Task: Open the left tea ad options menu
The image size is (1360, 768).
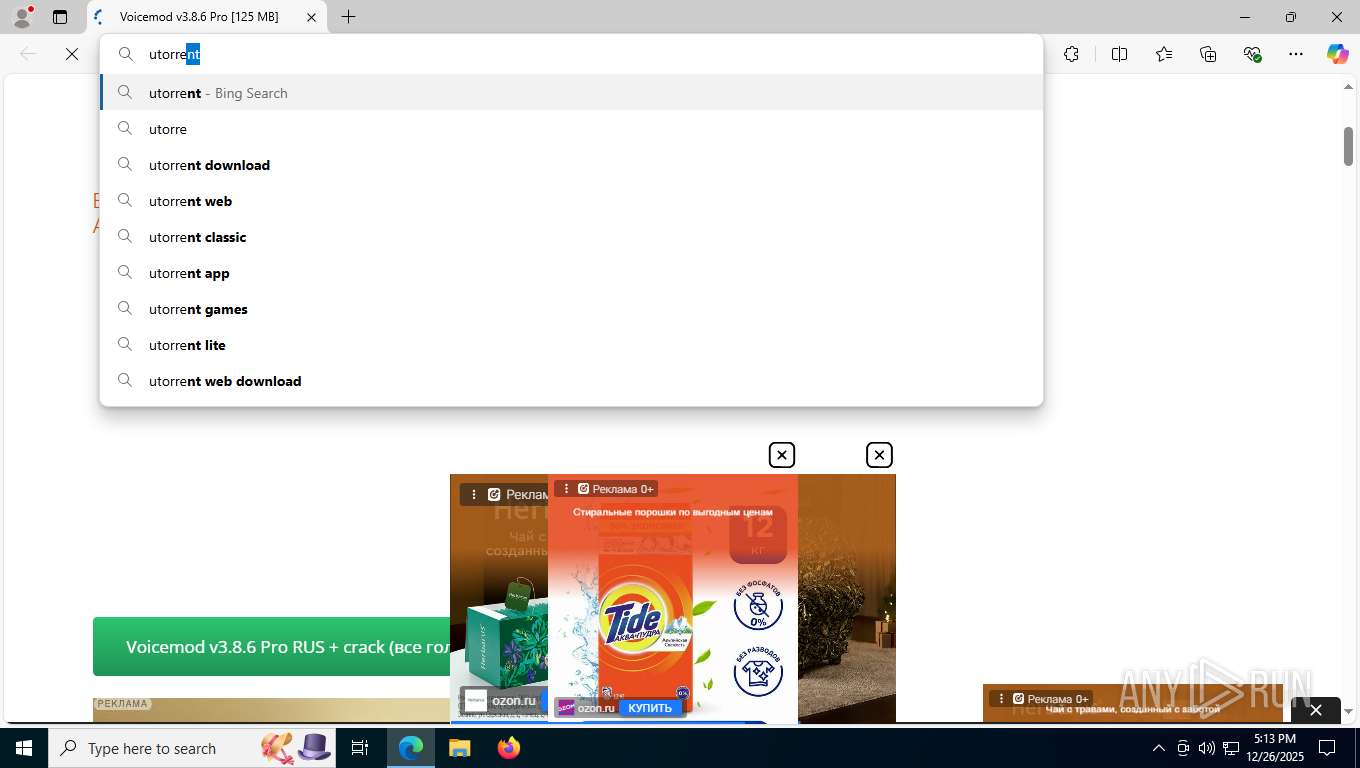Action: point(474,494)
